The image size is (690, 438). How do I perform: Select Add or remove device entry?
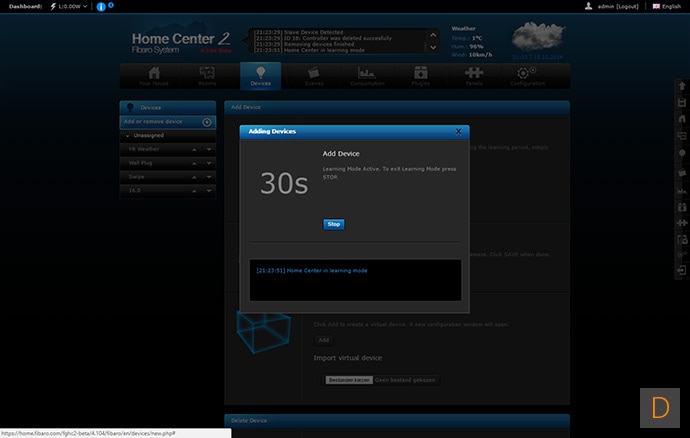tap(168, 122)
